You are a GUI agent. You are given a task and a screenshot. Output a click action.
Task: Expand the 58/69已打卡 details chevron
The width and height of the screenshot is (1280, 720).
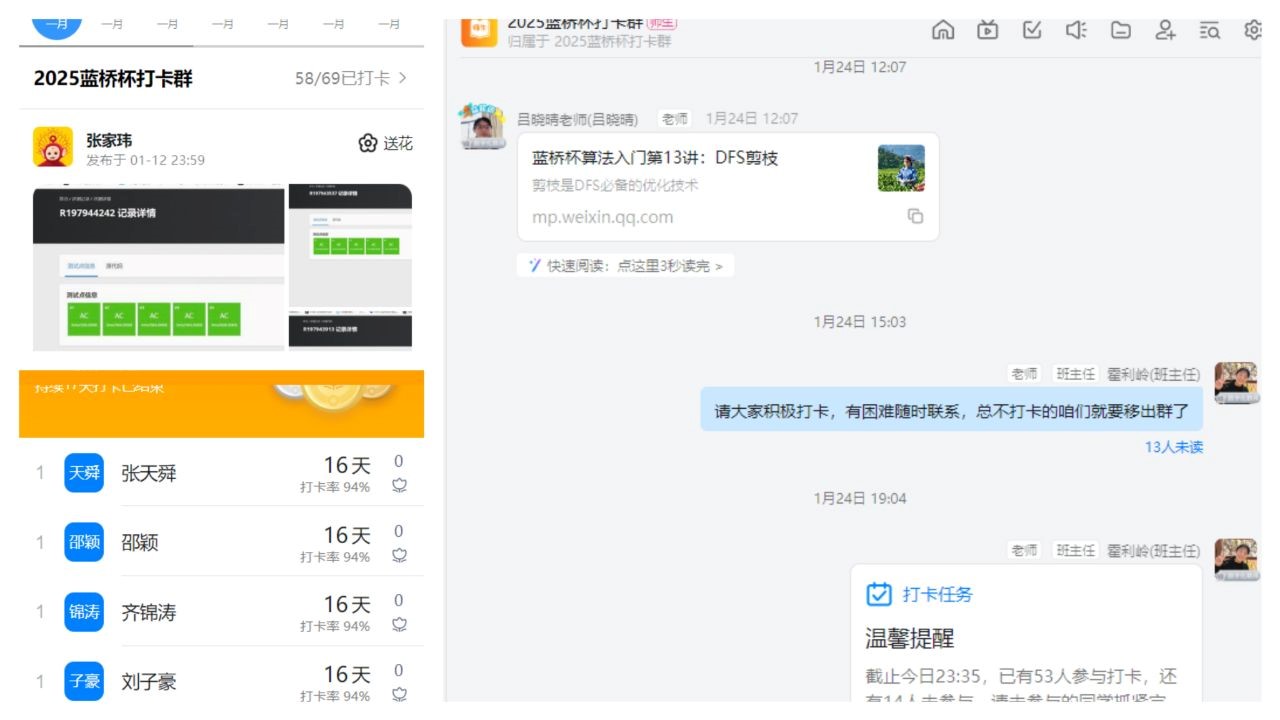pyautogui.click(x=403, y=78)
